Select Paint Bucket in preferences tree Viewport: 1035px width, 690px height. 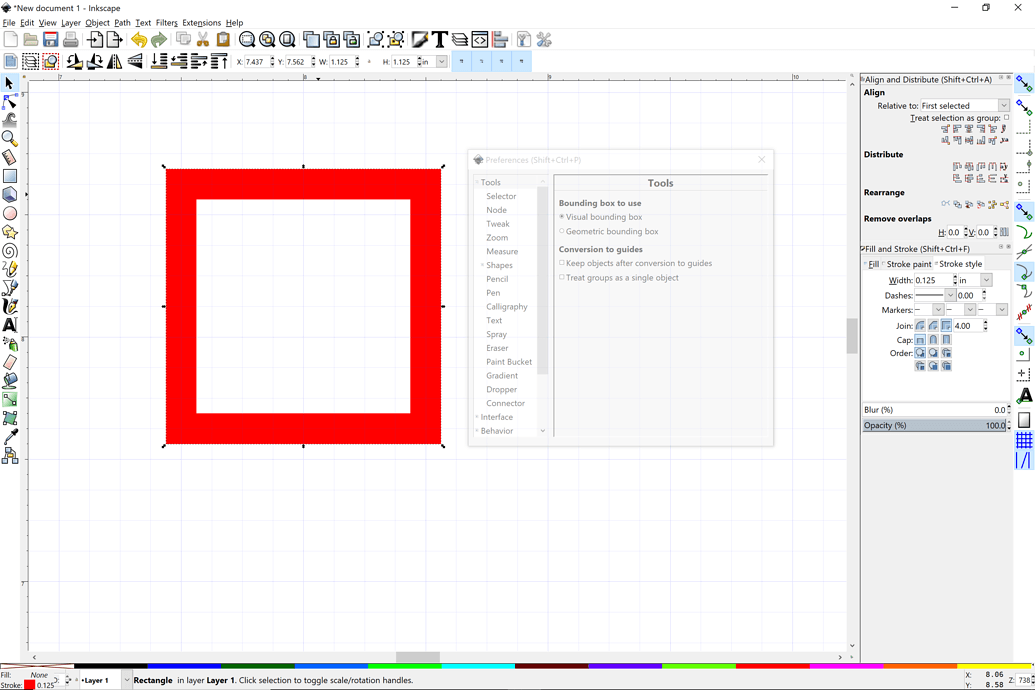click(509, 362)
